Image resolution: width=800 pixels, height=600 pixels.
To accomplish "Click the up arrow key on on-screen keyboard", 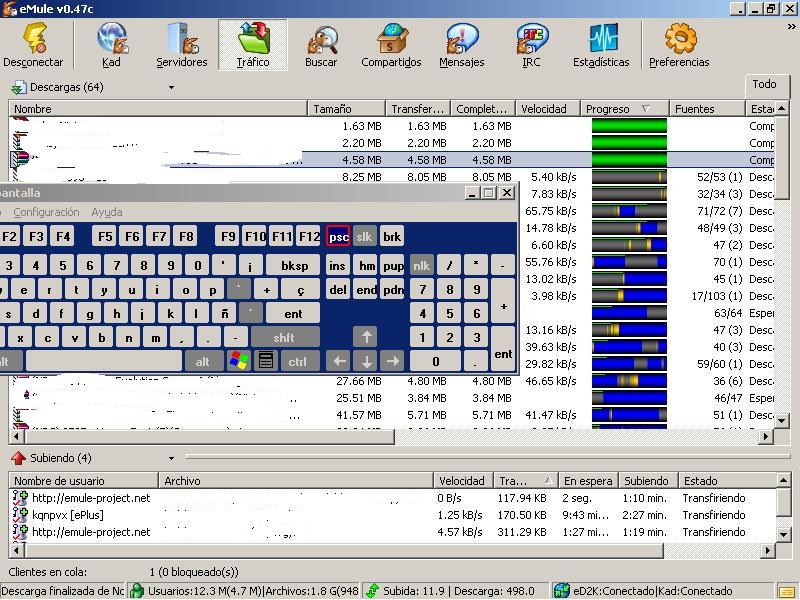I will click(365, 337).
